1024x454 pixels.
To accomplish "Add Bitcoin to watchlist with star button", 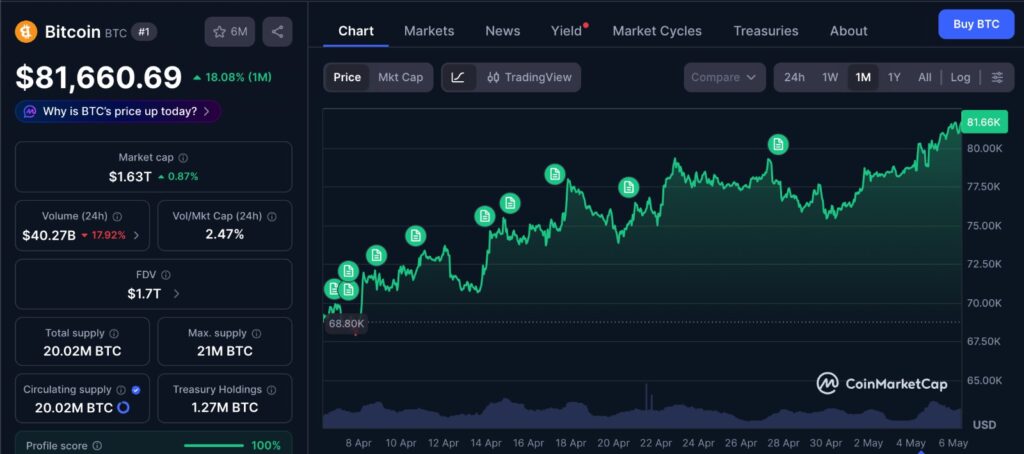I will 229,31.
